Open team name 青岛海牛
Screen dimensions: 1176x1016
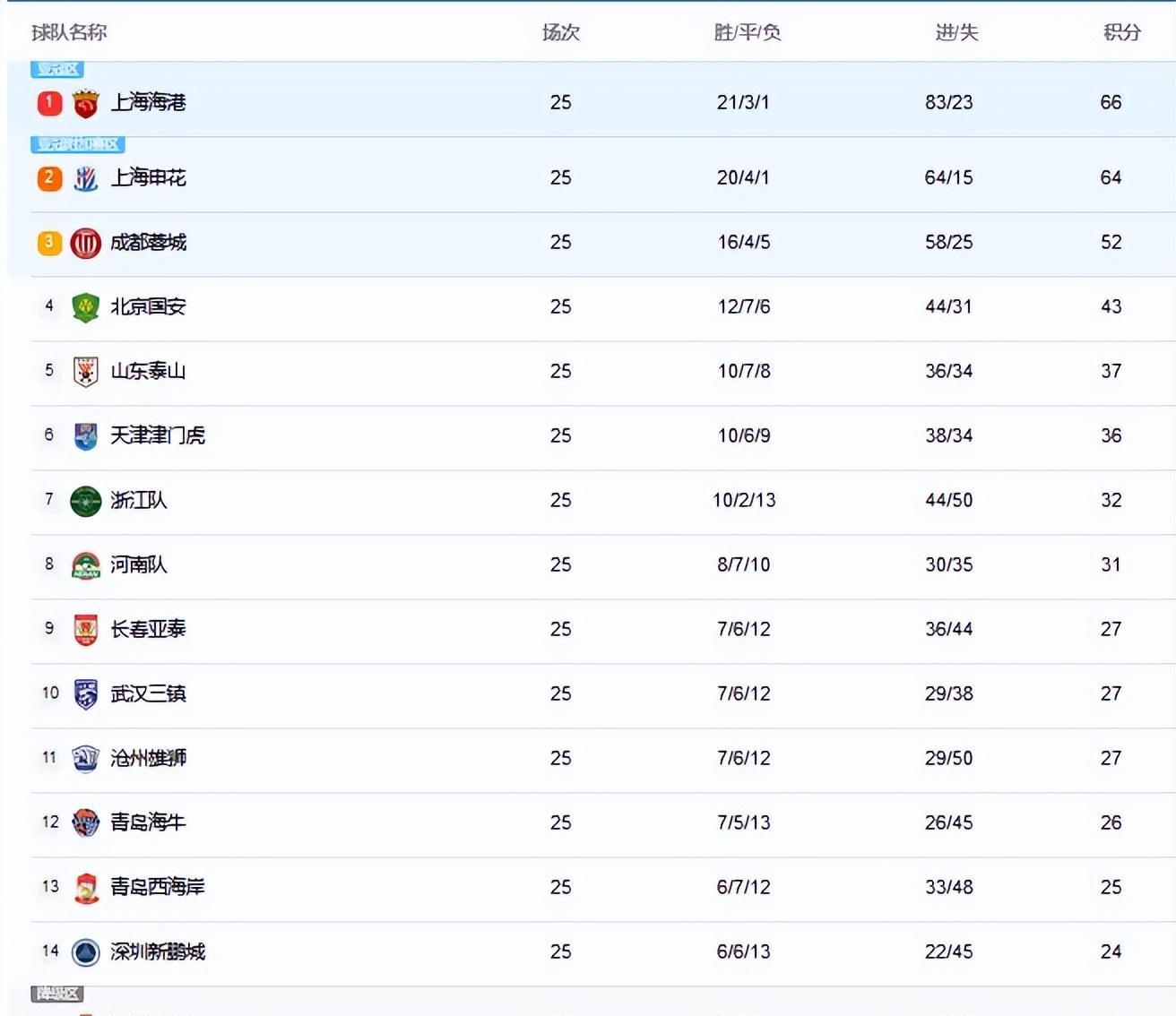pyautogui.click(x=148, y=822)
